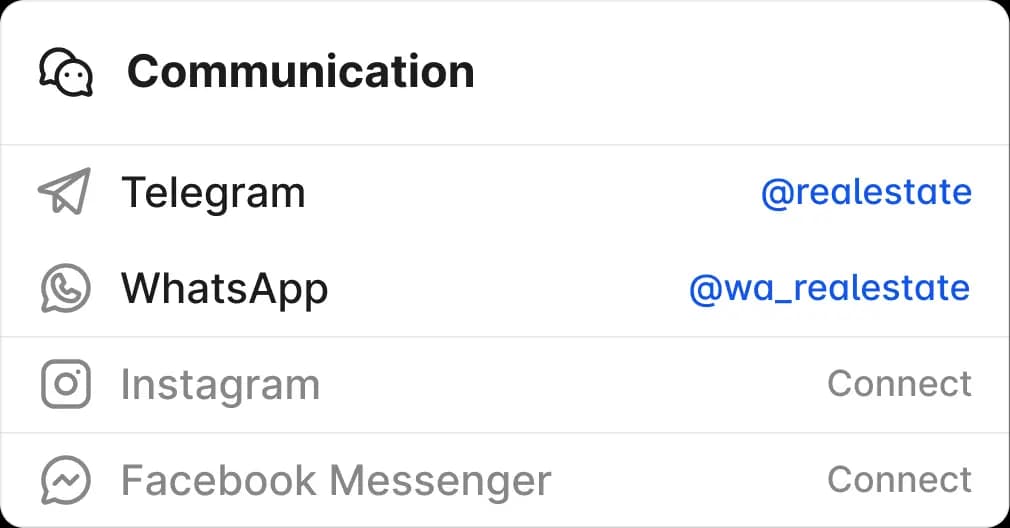
Task: Open the @wa_realestate WhatsApp handle link
Action: [830, 288]
